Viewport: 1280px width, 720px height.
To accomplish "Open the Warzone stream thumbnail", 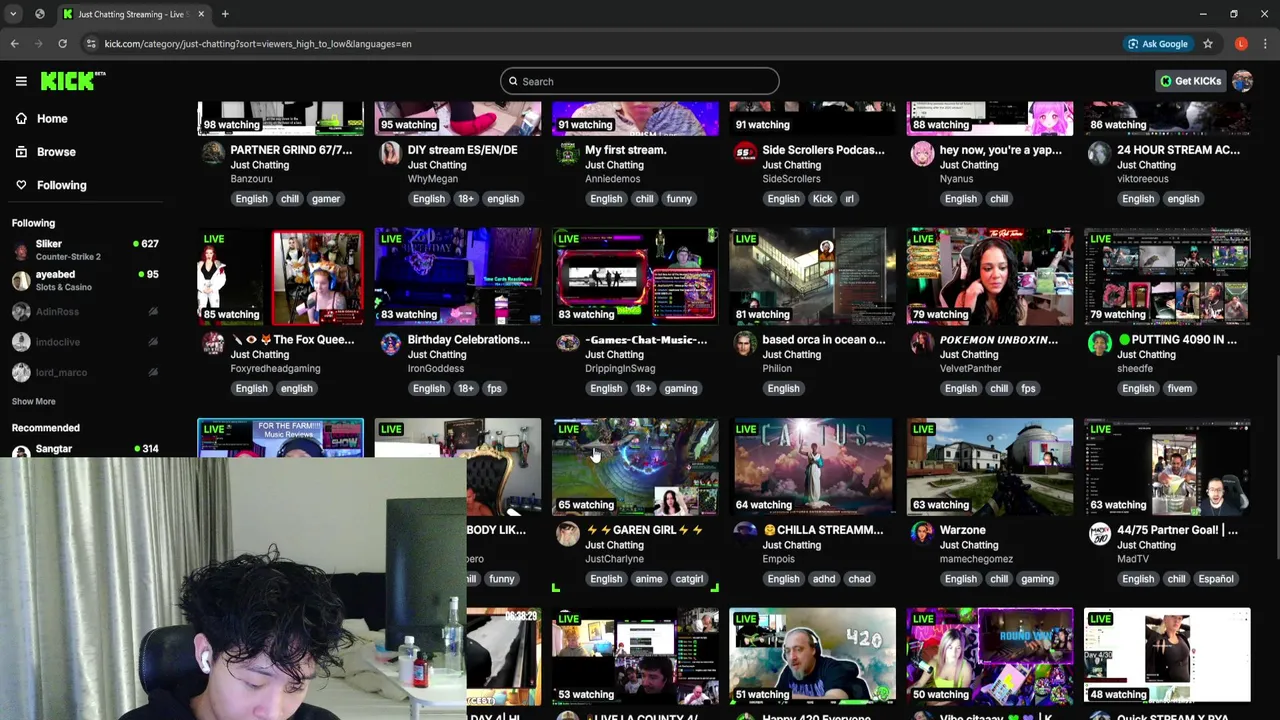I will 990,466.
